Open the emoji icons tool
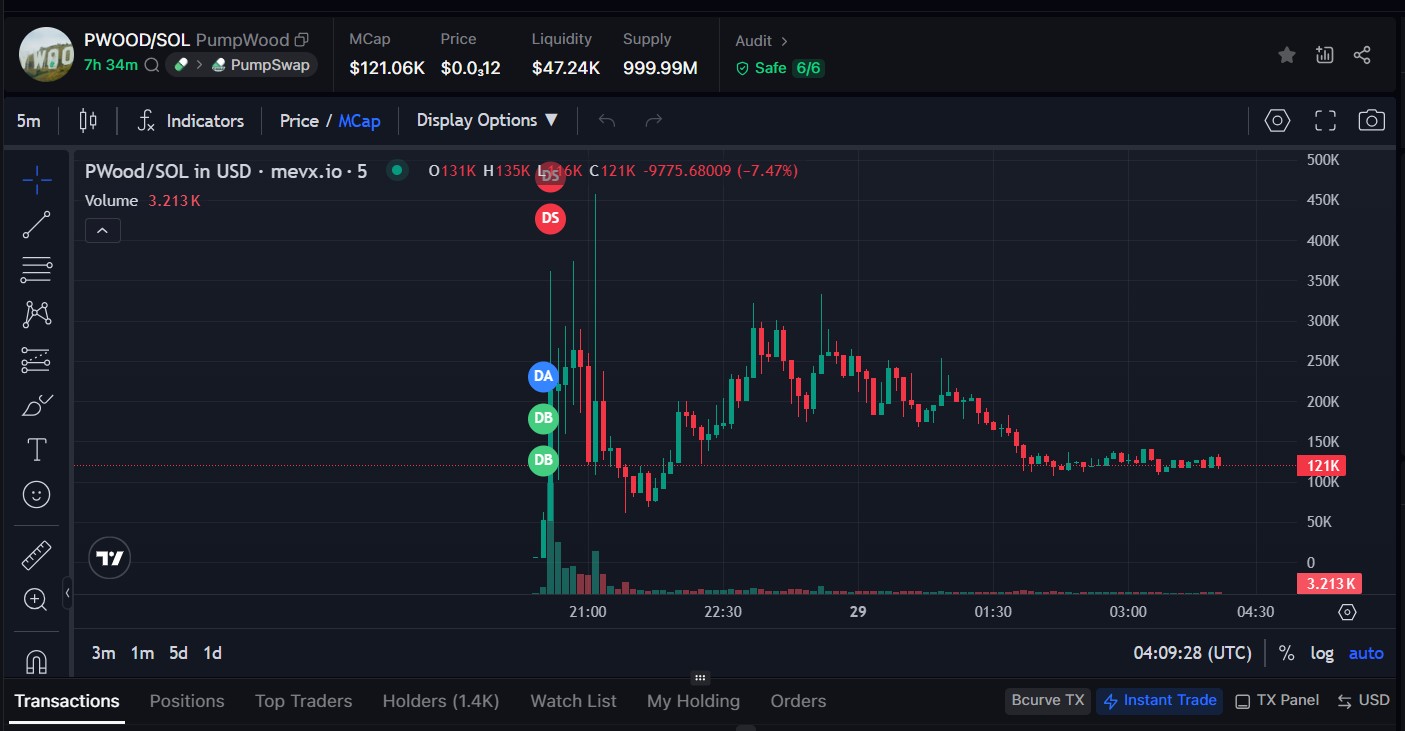 [x=37, y=494]
